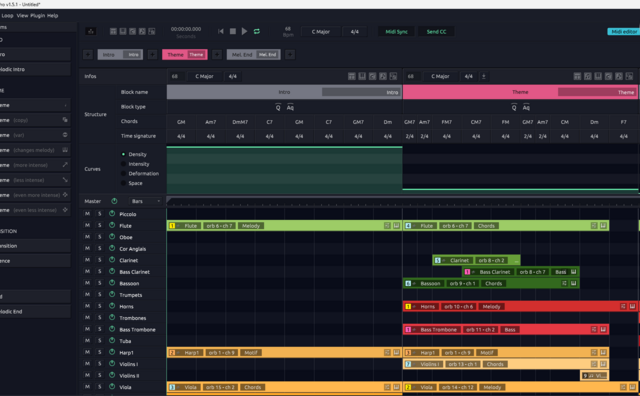Click the icon on Theme (even more intense)
The image size is (640, 396).
(65, 195)
